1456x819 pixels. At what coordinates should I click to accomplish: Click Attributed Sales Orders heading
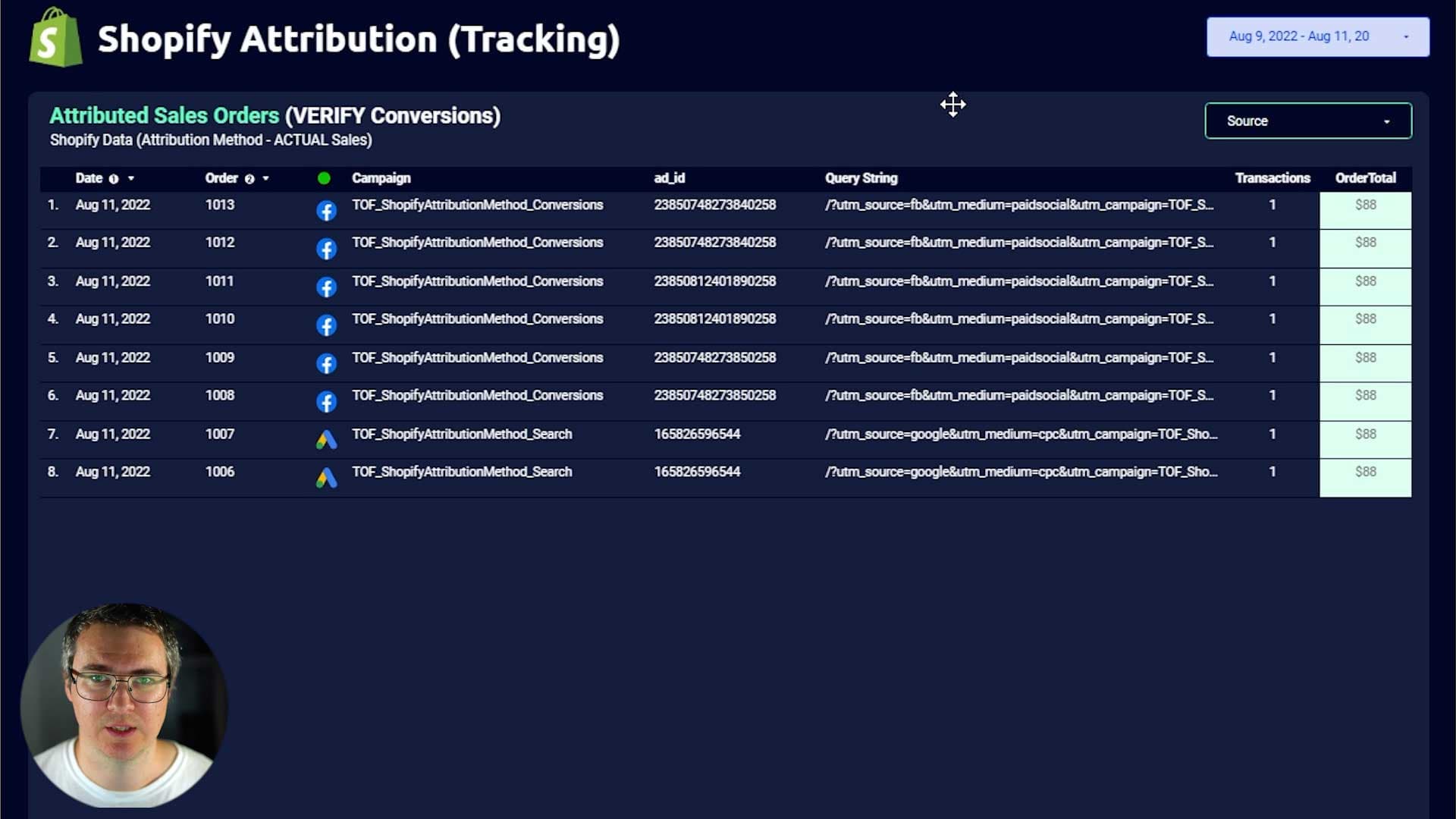coord(165,116)
